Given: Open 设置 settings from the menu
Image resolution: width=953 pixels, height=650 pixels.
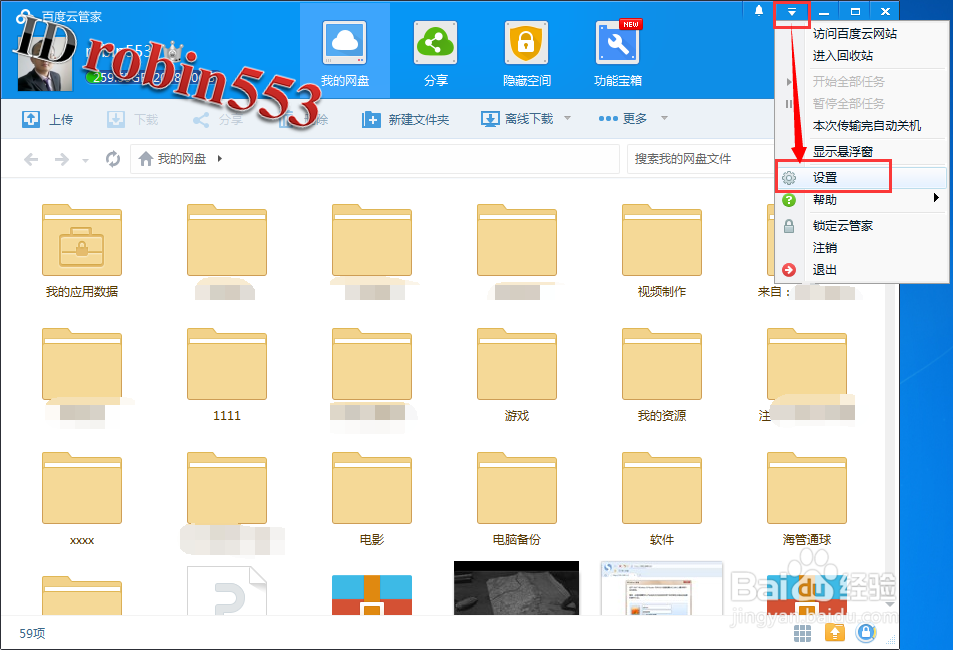Looking at the screenshot, I should (x=861, y=178).
